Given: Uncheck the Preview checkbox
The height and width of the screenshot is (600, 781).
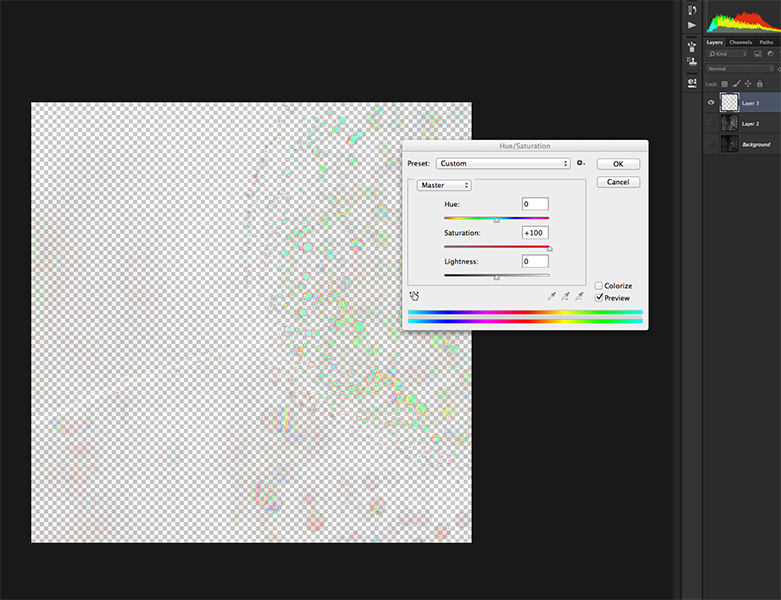Looking at the screenshot, I should 599,298.
